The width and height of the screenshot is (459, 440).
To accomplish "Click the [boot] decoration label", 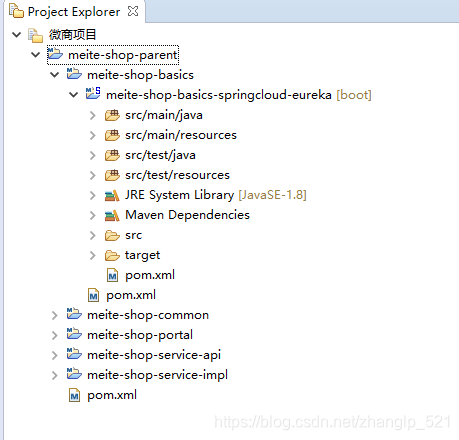I will [x=354, y=95].
